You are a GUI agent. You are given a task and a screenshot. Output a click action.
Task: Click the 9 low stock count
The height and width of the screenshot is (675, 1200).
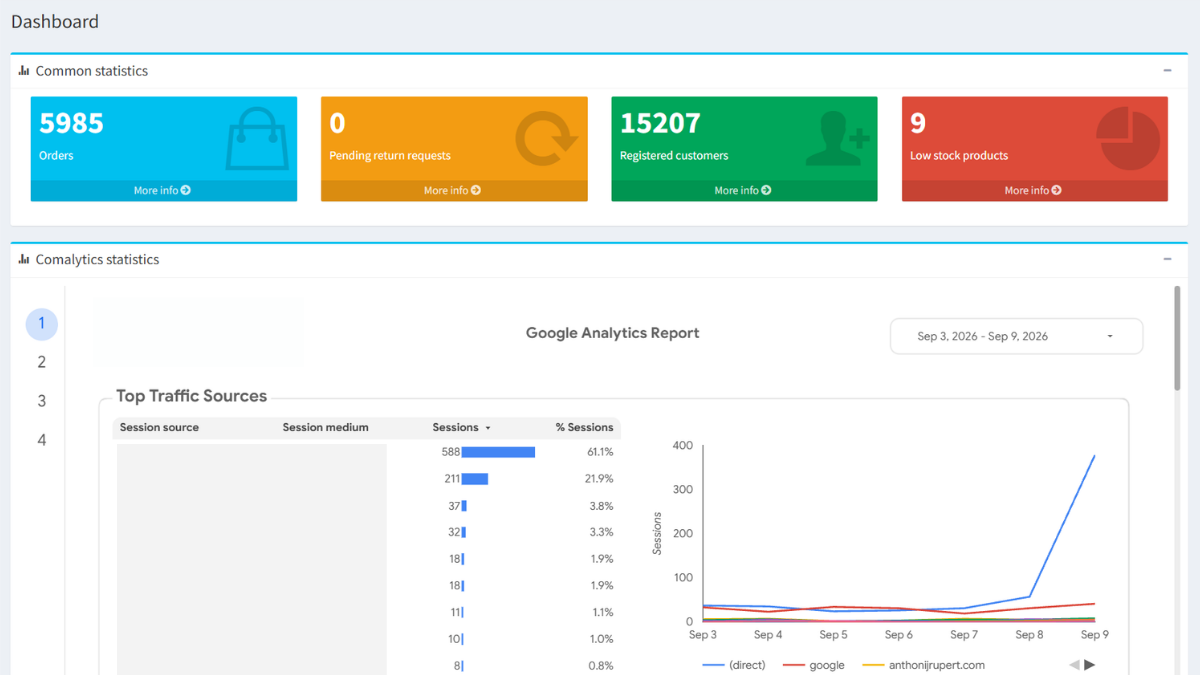(x=918, y=123)
